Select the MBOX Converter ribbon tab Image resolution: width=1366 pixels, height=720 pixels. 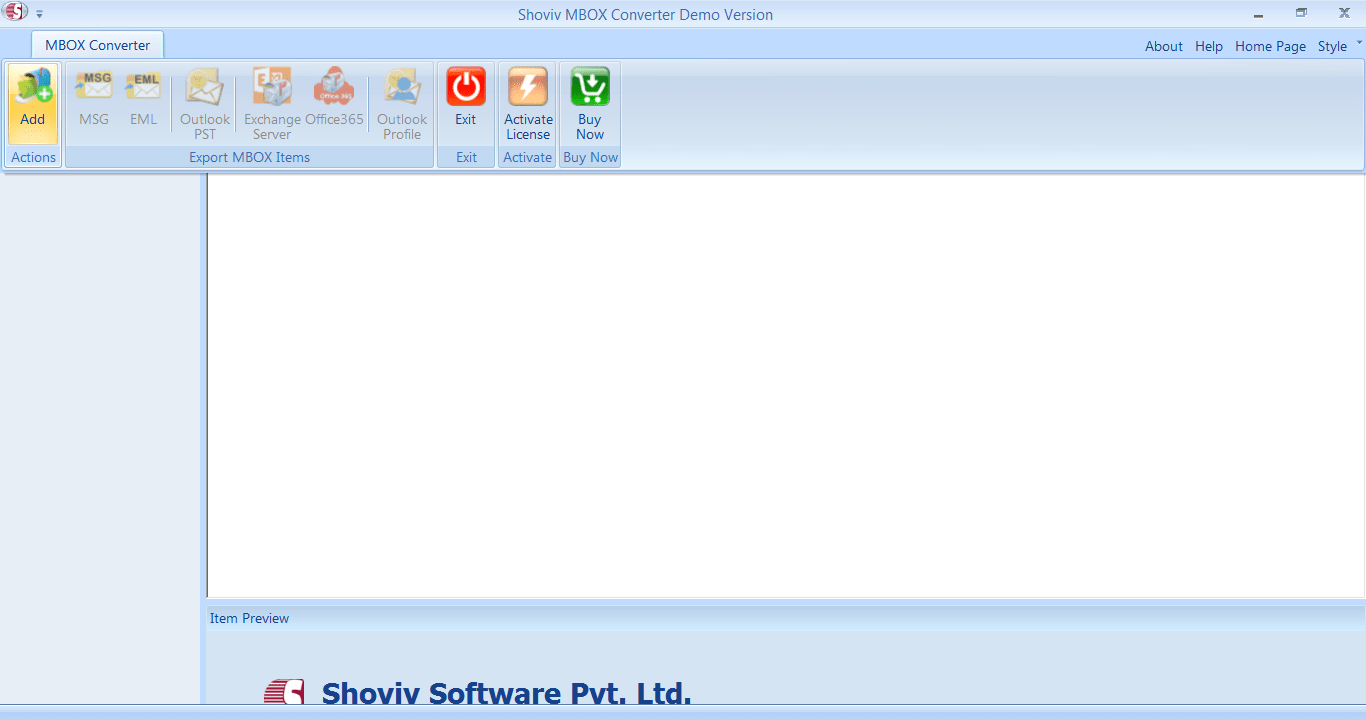tap(98, 45)
